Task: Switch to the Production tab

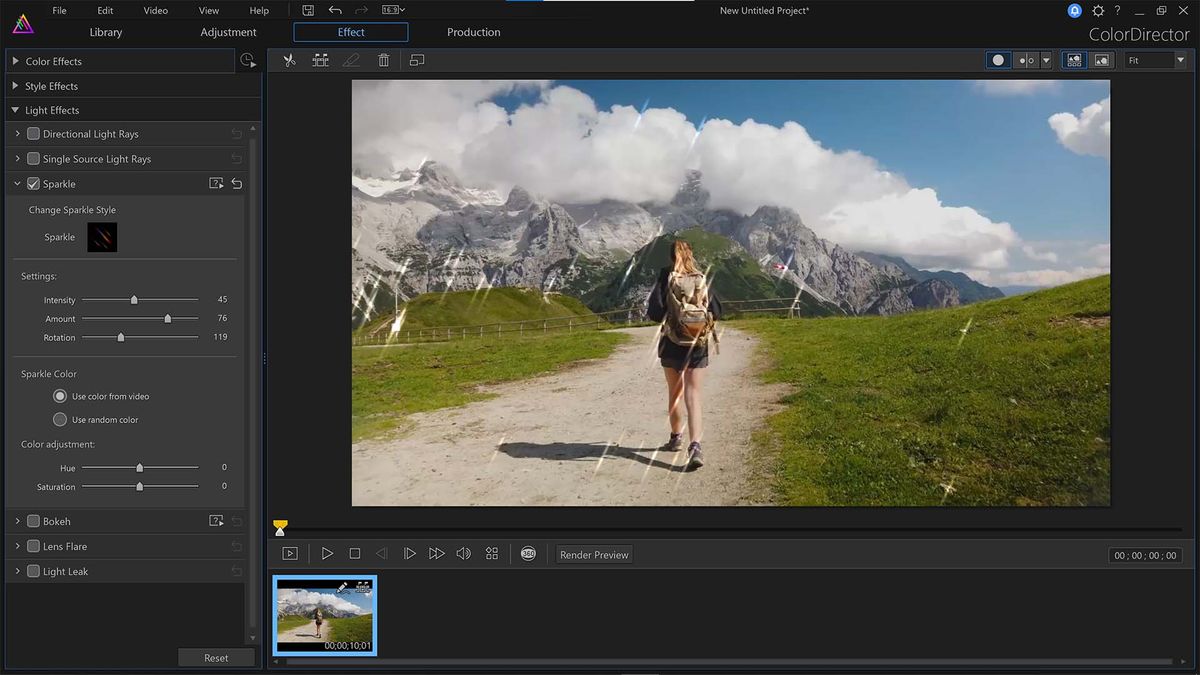Action: point(473,32)
